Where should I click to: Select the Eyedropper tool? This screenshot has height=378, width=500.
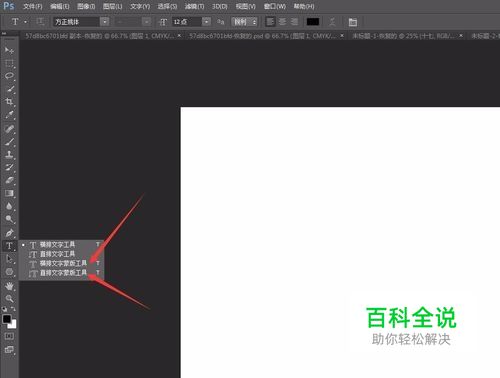9,115
